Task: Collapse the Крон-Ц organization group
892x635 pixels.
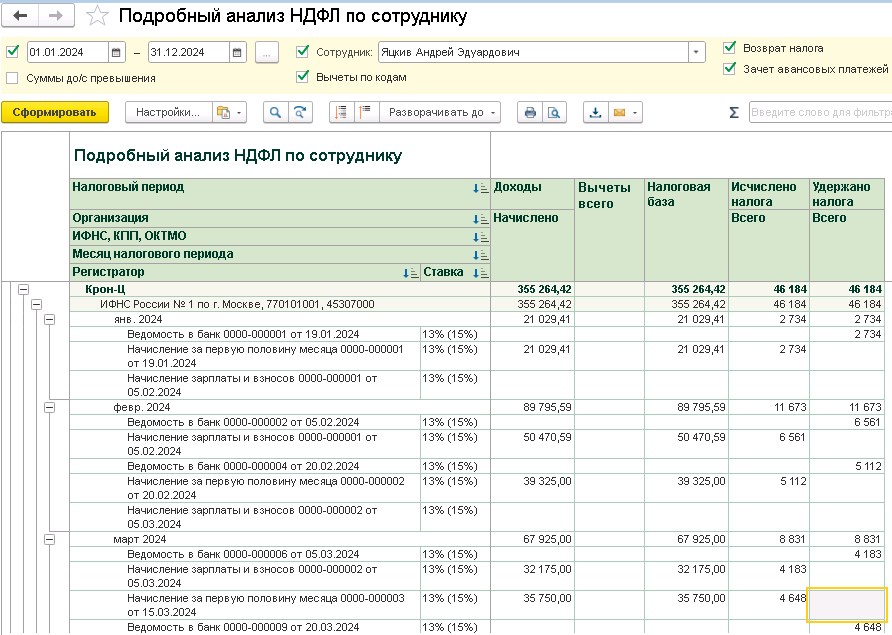Action: tap(23, 290)
